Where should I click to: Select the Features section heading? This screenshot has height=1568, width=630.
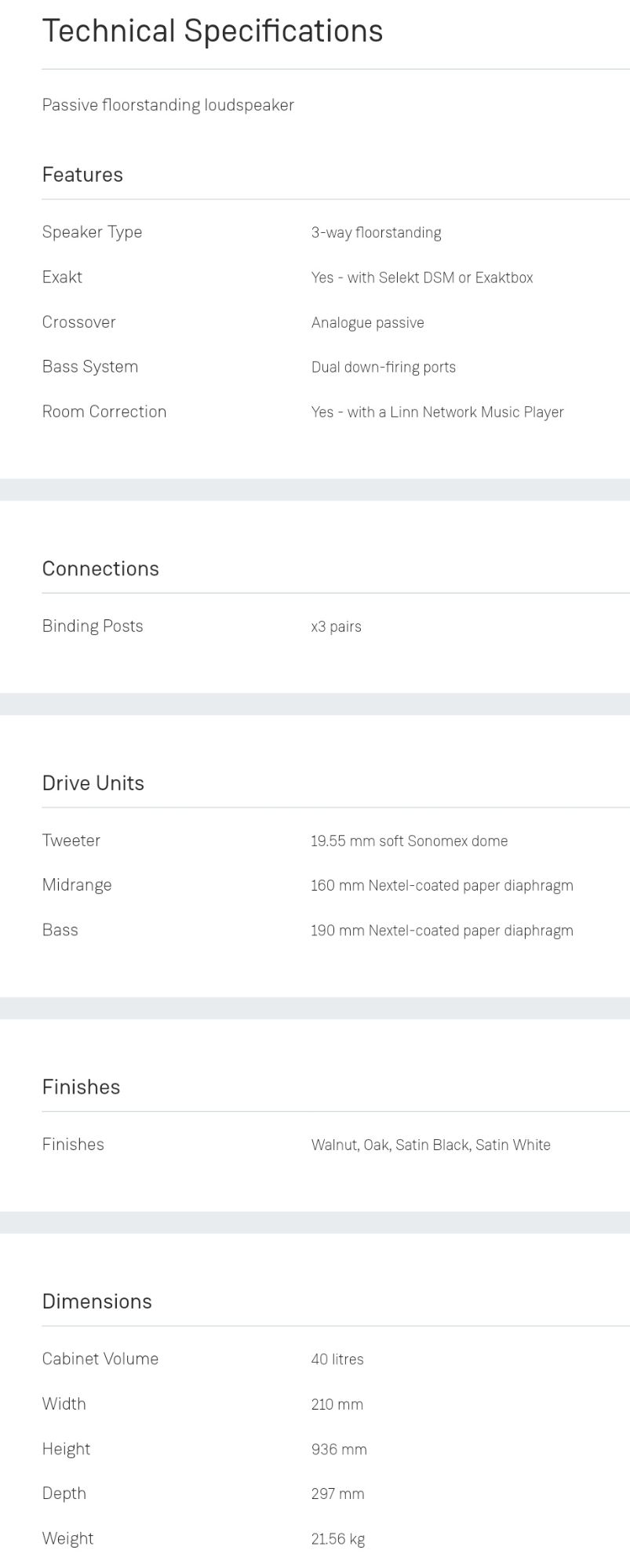click(x=82, y=175)
